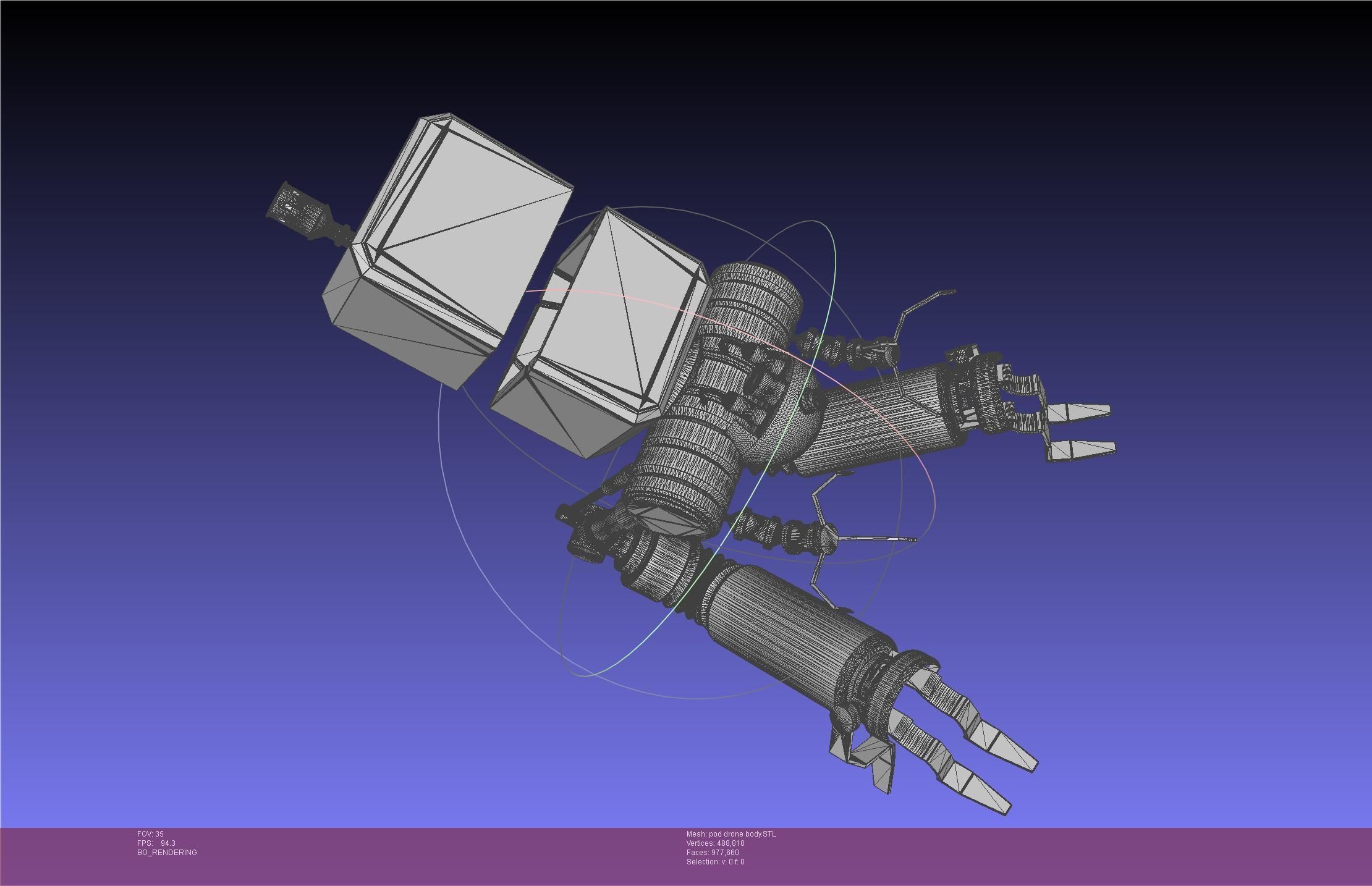This screenshot has width=1372, height=886.
Task: Click the Vertices: 488,810 count
Action: 715,843
